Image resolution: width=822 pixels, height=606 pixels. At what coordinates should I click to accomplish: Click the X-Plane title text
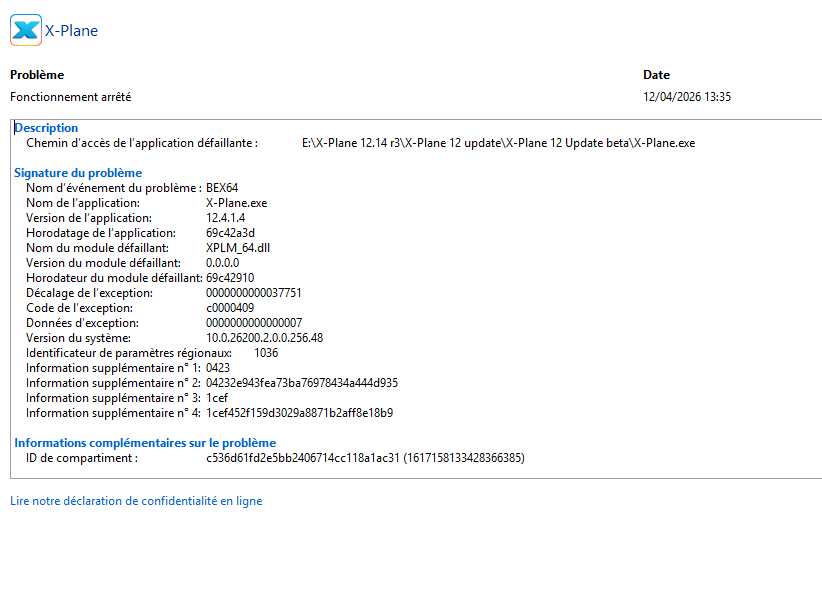click(71, 31)
